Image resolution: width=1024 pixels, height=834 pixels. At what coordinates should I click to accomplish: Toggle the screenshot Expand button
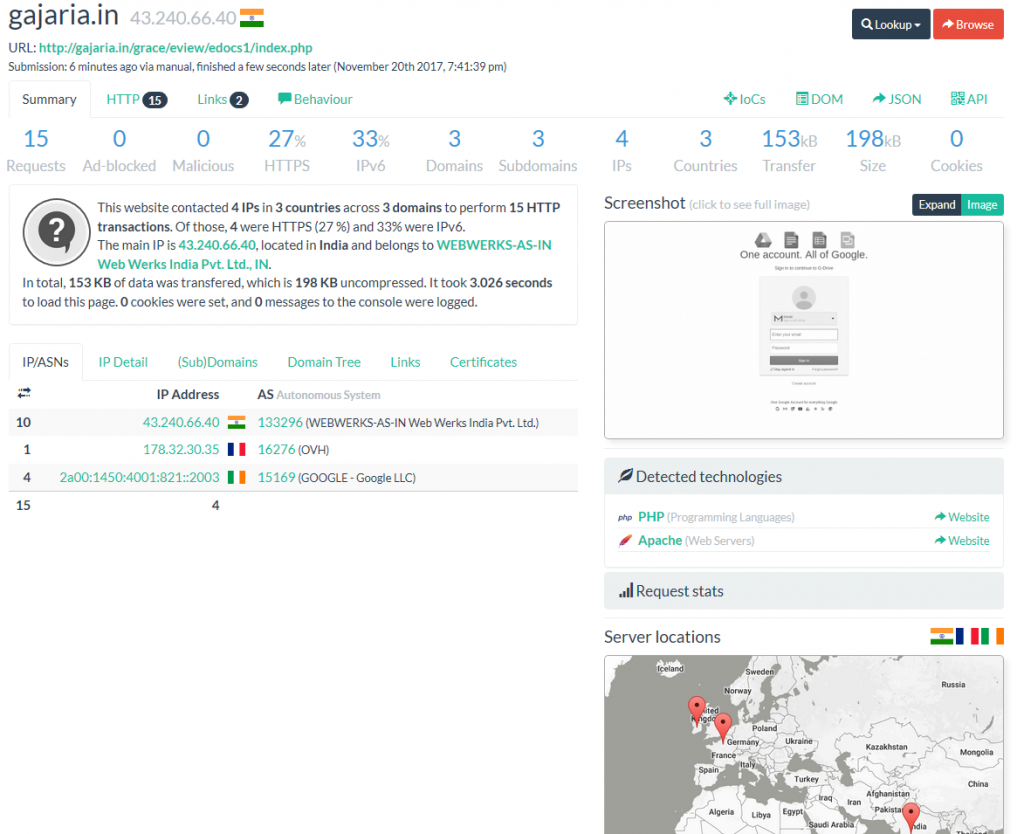(937, 204)
